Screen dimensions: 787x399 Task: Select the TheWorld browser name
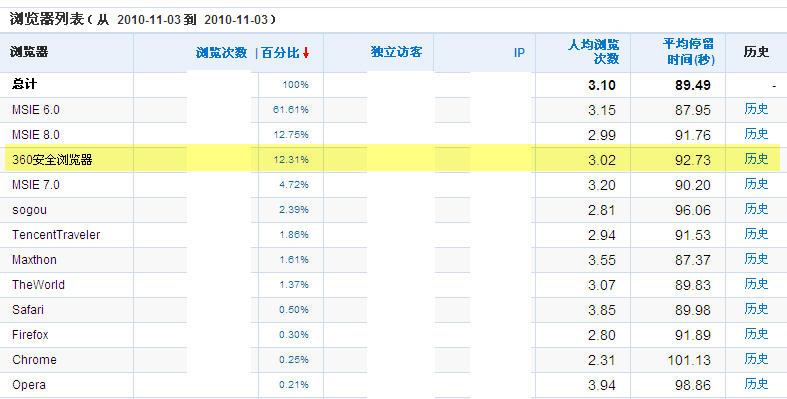point(38,285)
